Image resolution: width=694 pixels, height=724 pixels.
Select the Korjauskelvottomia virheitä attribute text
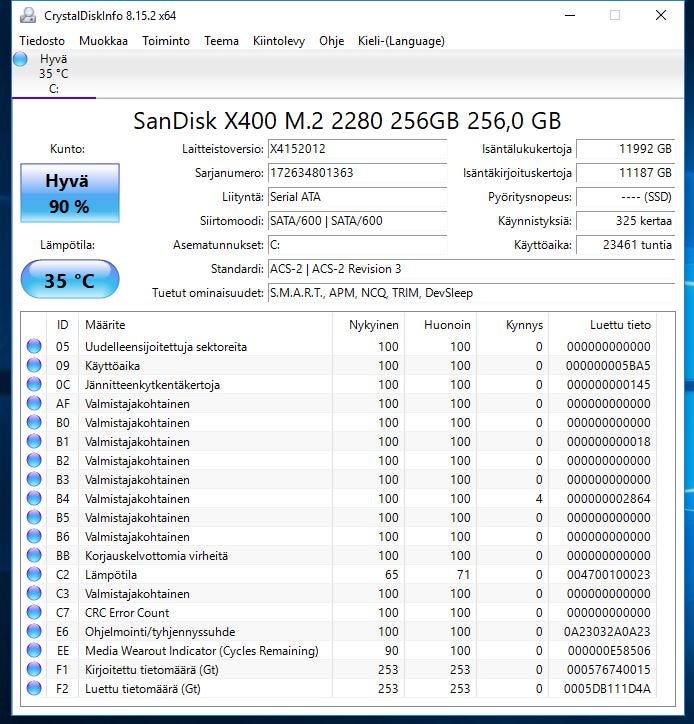click(157, 555)
